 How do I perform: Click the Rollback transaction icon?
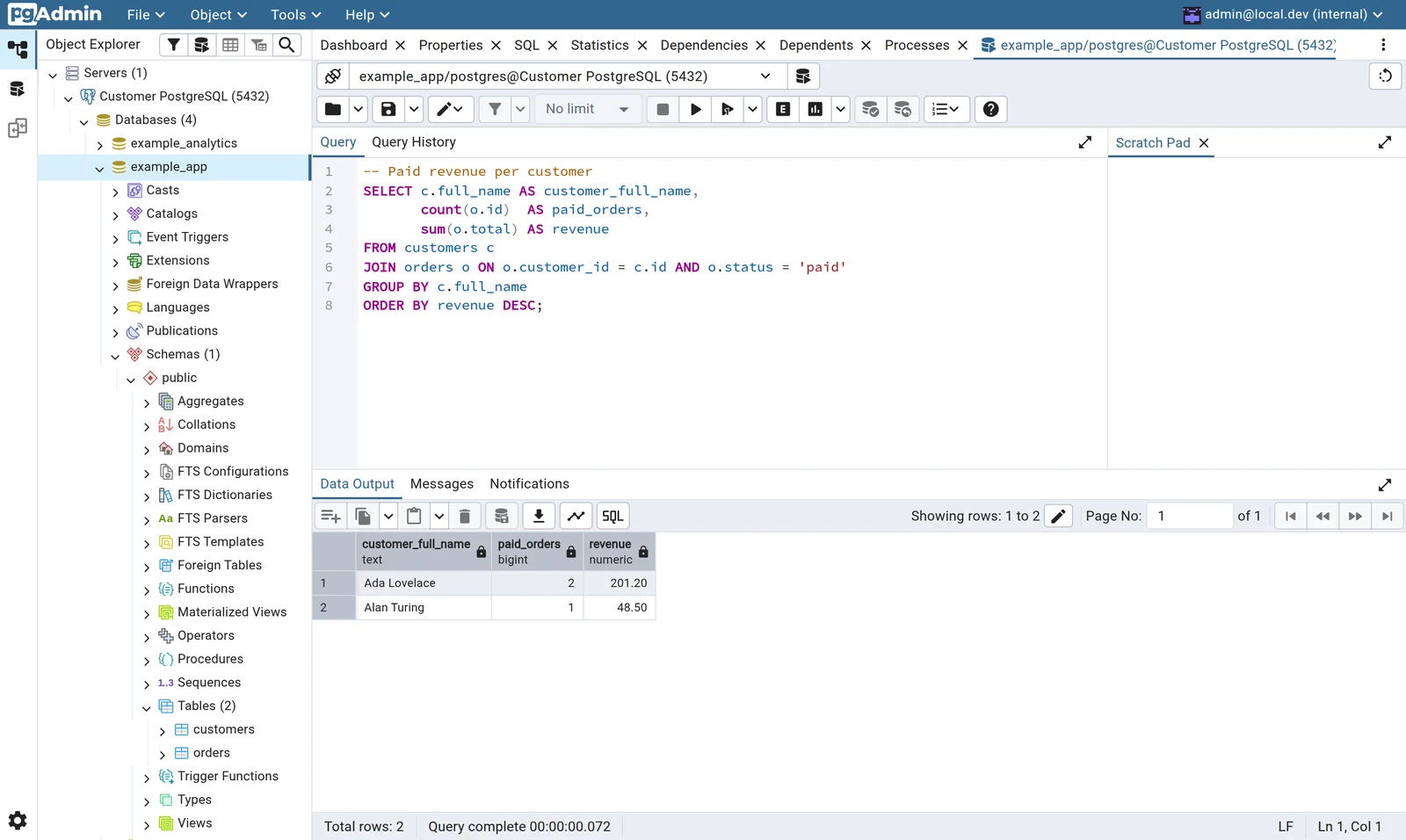coord(902,109)
